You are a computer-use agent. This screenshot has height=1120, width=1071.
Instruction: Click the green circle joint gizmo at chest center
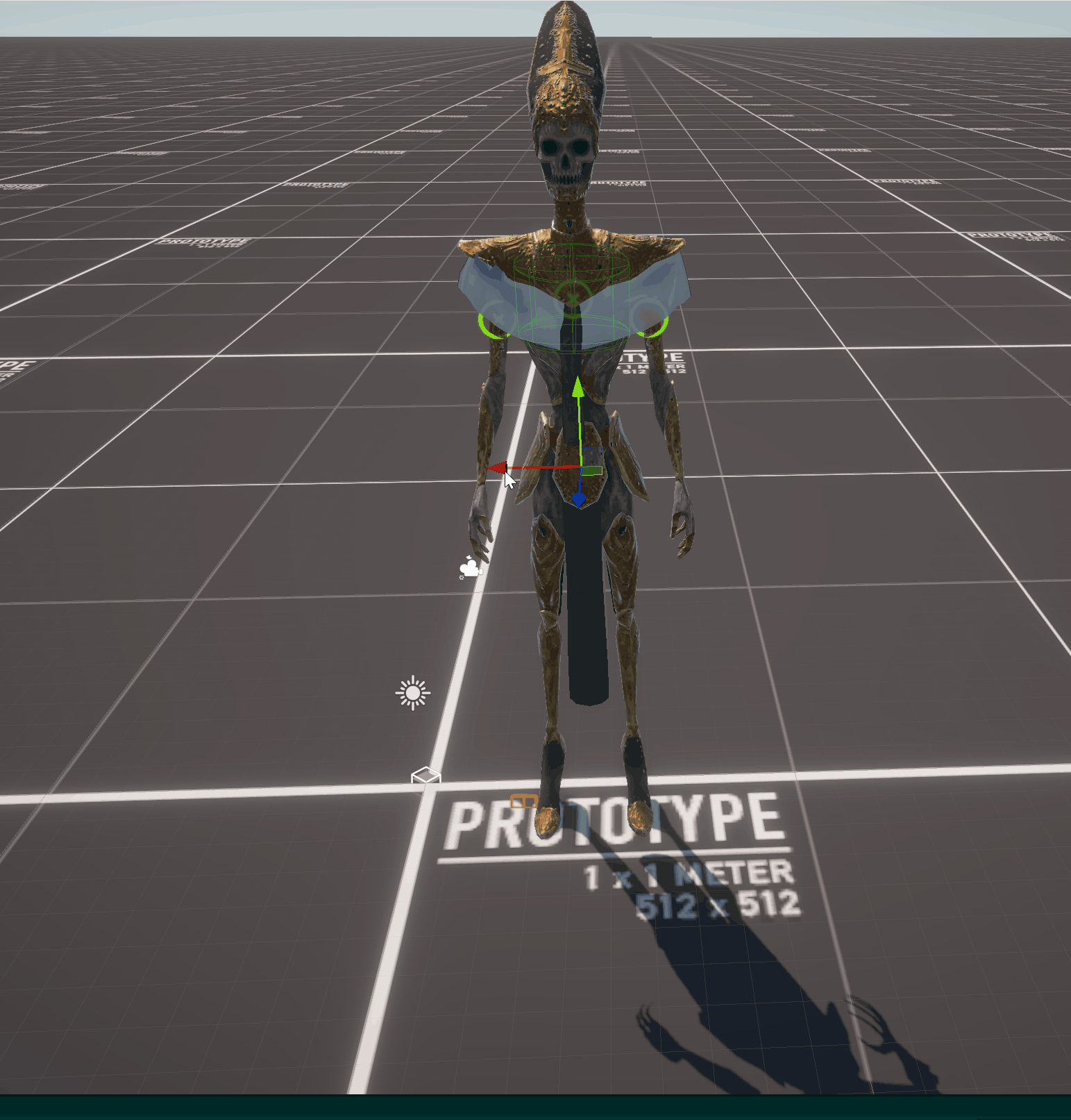click(x=572, y=296)
